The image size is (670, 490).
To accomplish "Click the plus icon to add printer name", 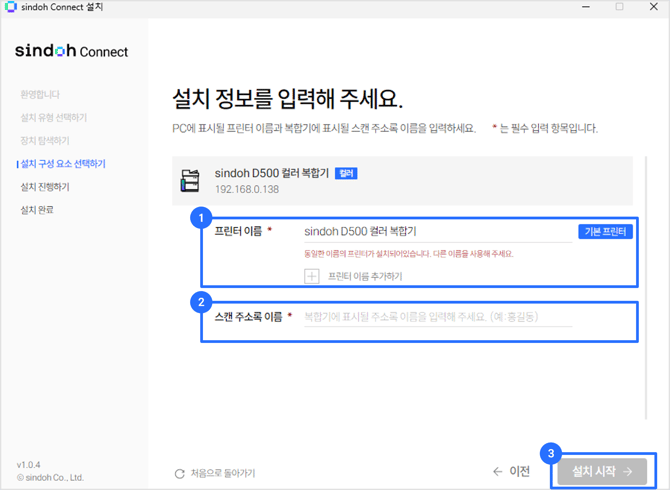I will point(311,276).
